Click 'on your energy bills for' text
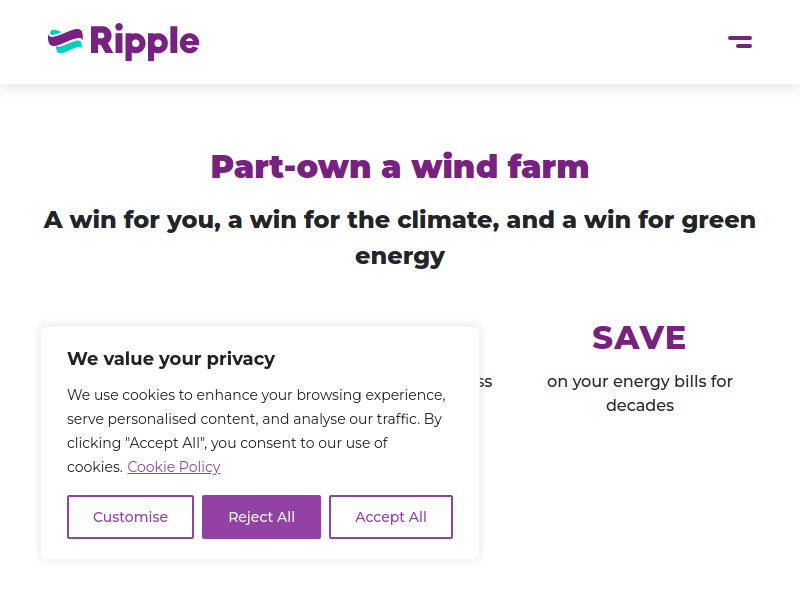The width and height of the screenshot is (800, 600). (x=640, y=381)
